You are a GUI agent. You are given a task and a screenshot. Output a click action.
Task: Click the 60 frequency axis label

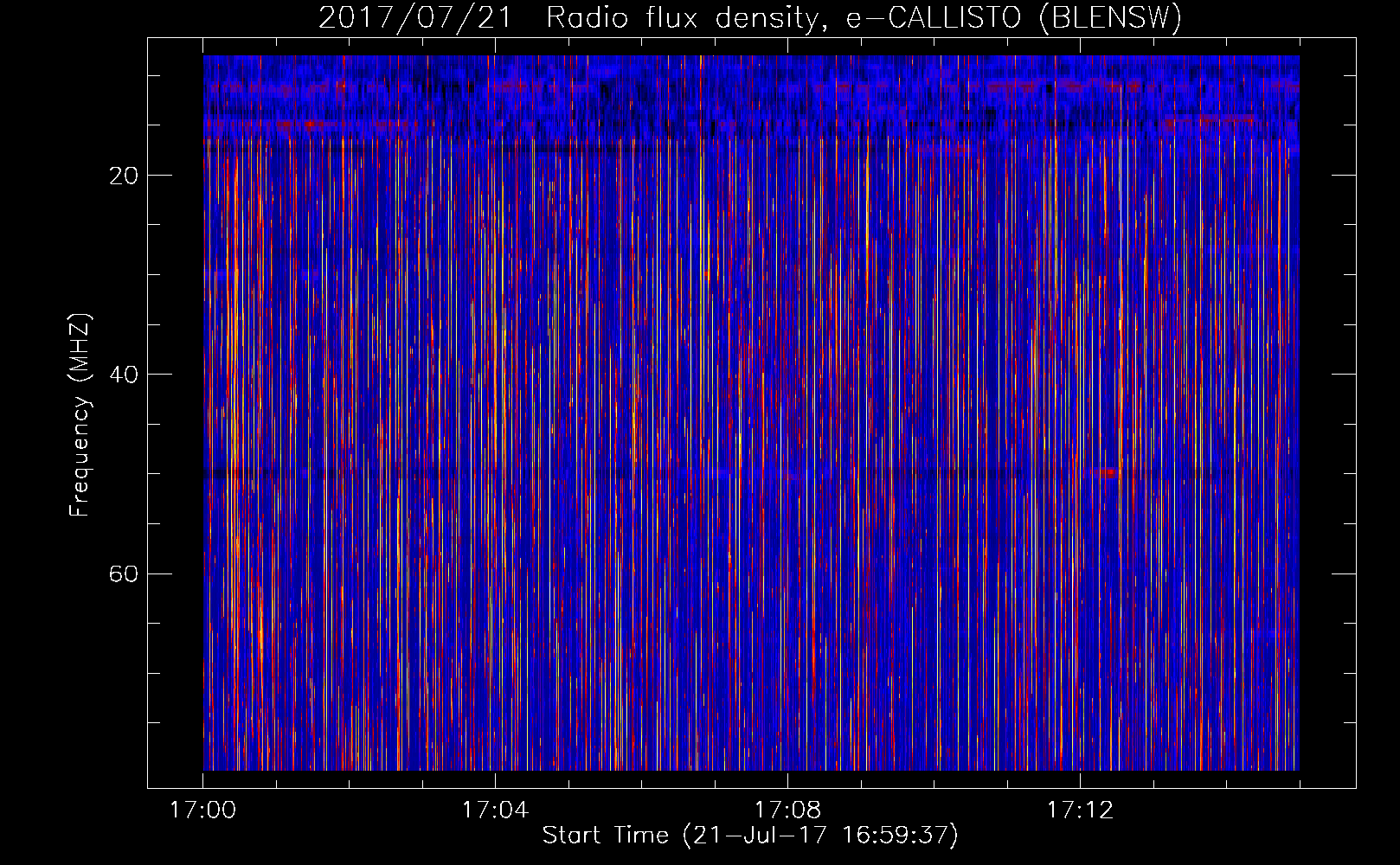pyautogui.click(x=124, y=573)
